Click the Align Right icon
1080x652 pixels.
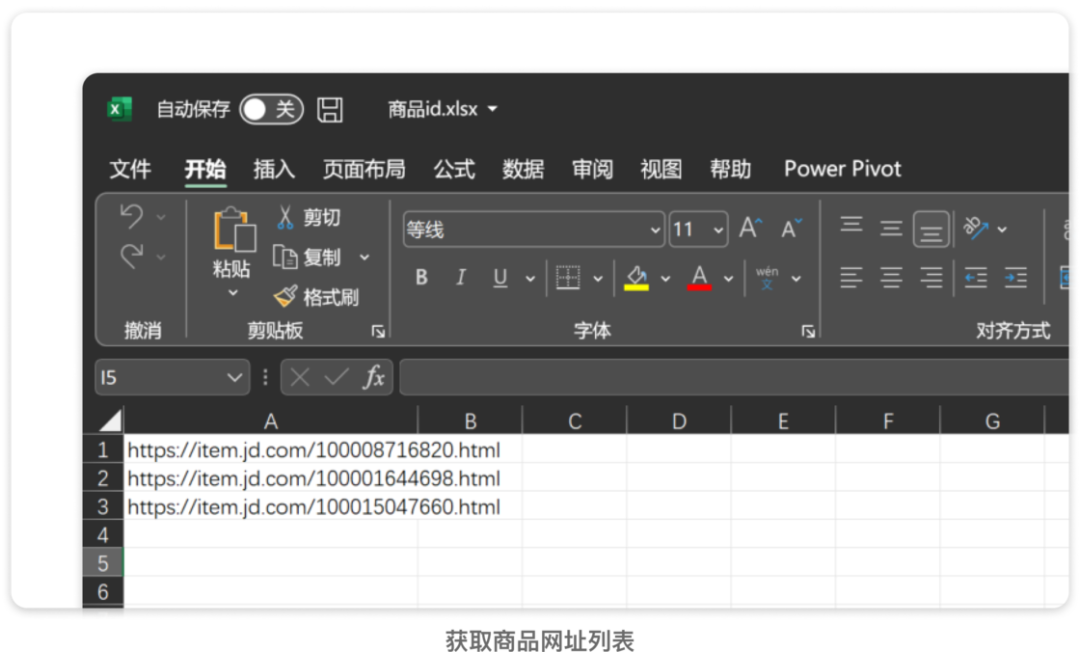(x=931, y=277)
